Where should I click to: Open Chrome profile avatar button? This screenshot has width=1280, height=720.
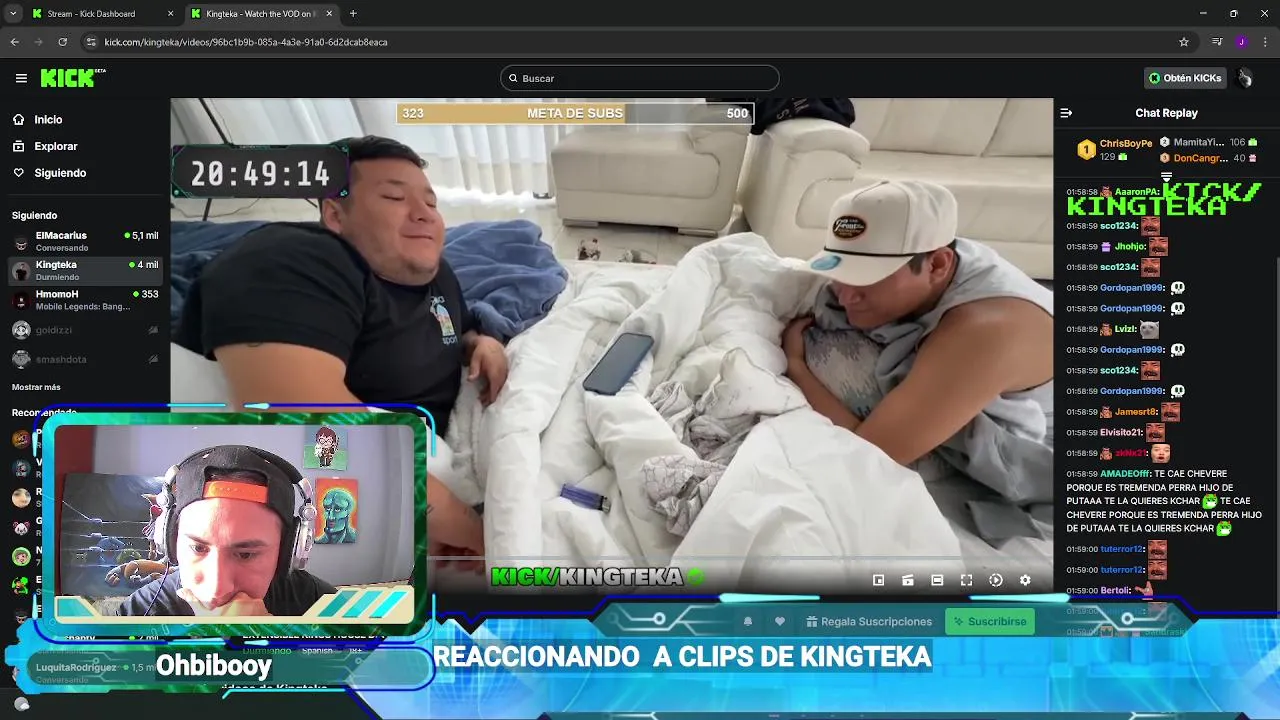point(1241,42)
